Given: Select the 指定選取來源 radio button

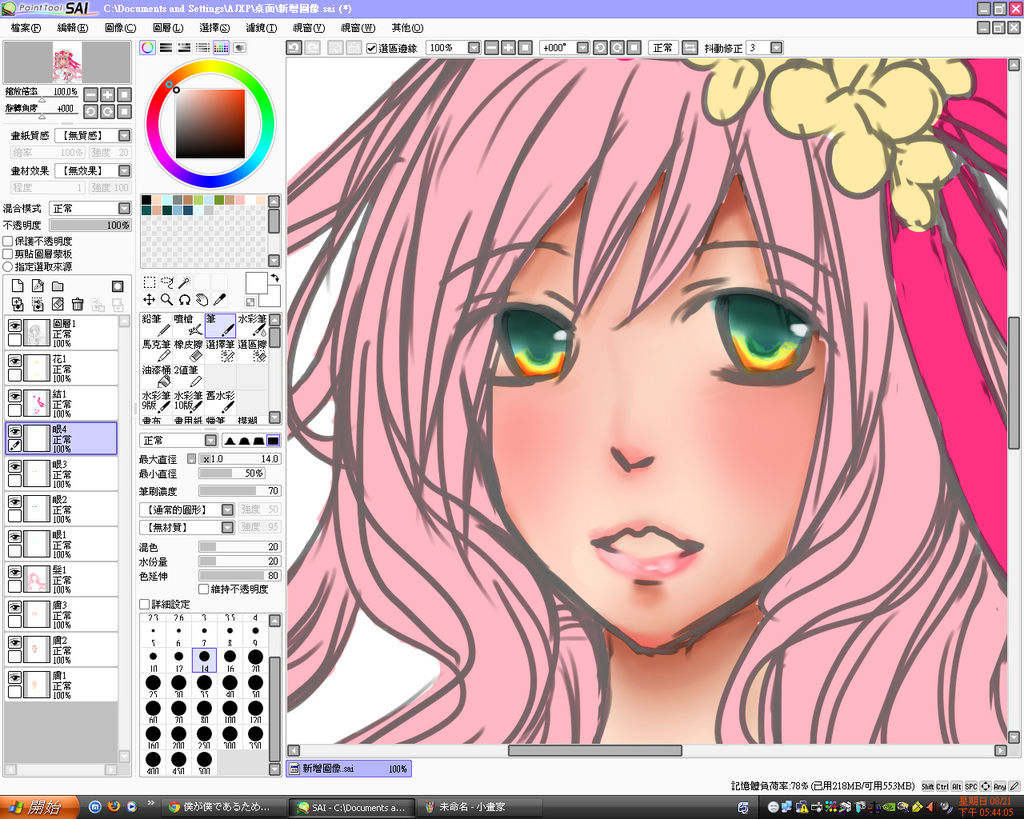Looking at the screenshot, I should 8,266.
